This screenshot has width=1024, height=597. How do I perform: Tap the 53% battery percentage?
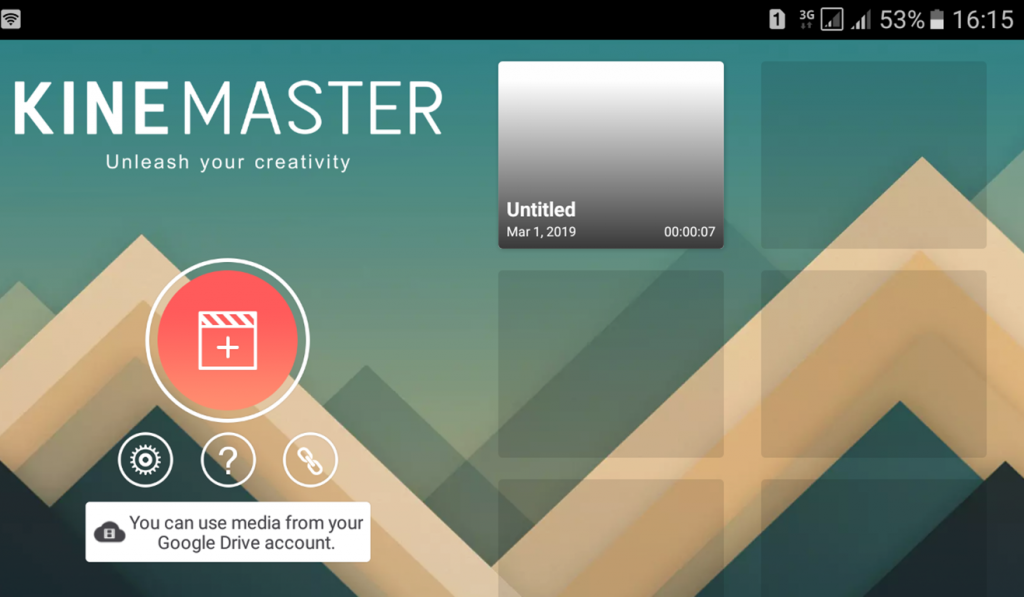[x=902, y=20]
